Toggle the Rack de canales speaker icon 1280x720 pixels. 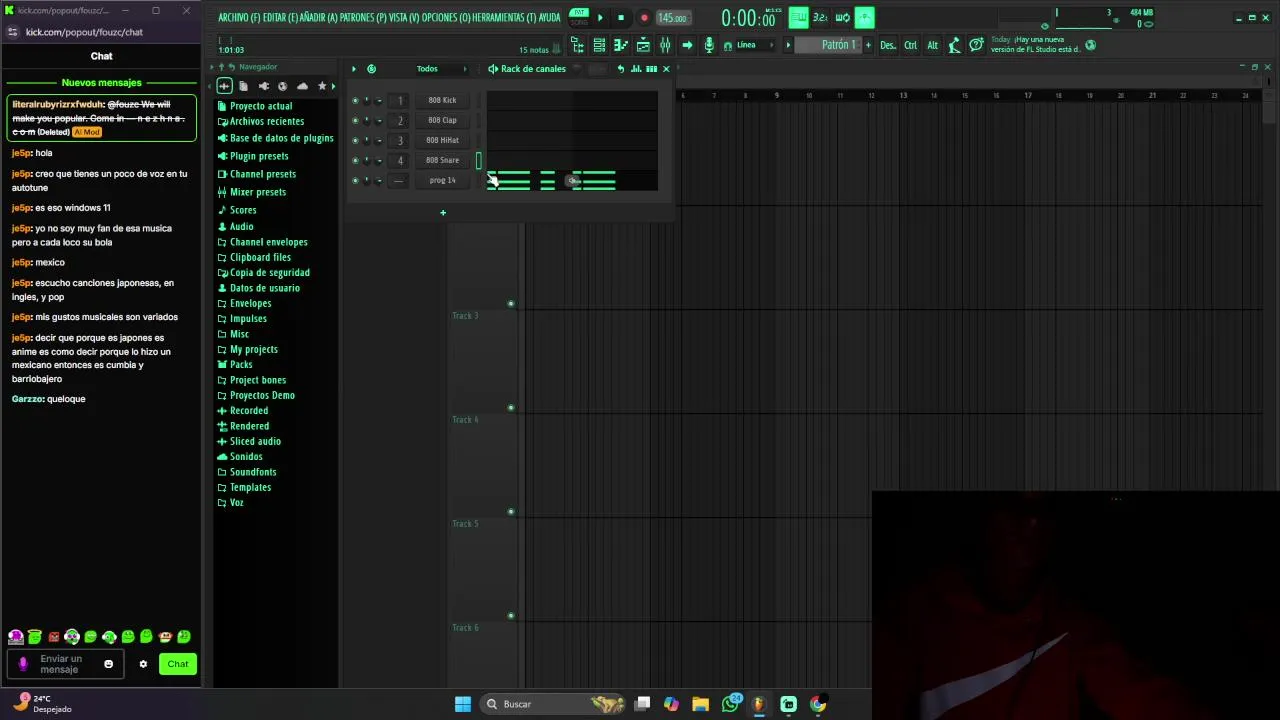click(x=493, y=69)
